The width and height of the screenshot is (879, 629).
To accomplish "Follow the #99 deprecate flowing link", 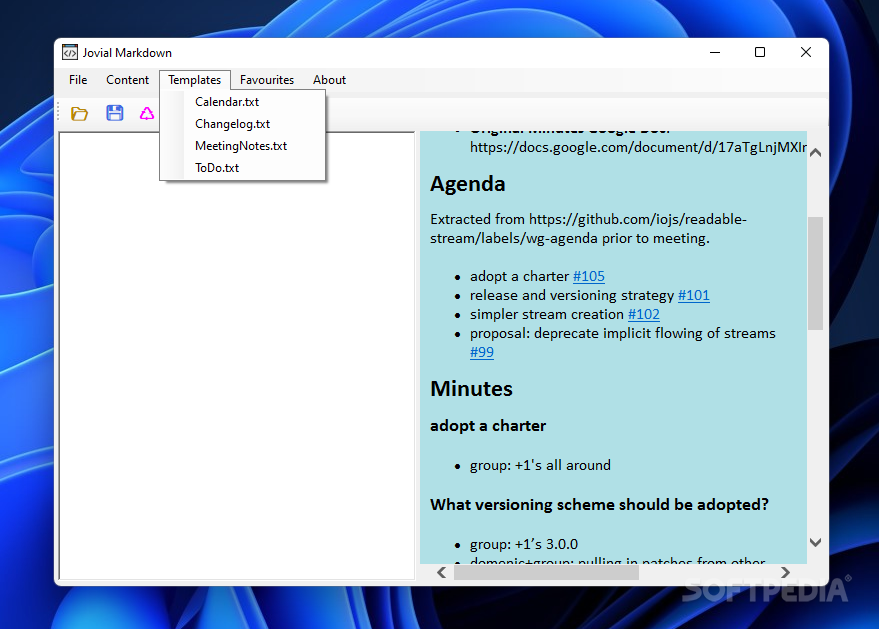I will click(482, 353).
